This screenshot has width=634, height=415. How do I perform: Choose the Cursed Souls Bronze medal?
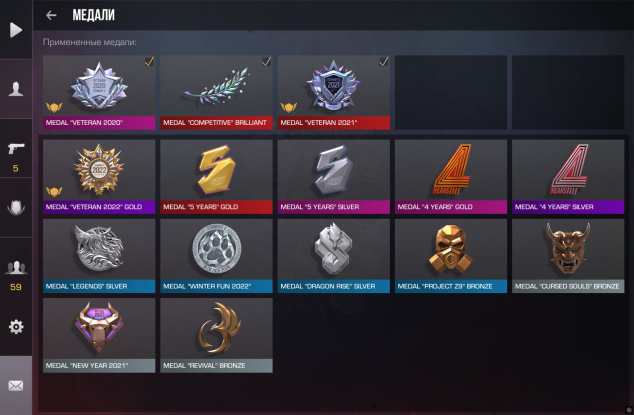point(568,256)
